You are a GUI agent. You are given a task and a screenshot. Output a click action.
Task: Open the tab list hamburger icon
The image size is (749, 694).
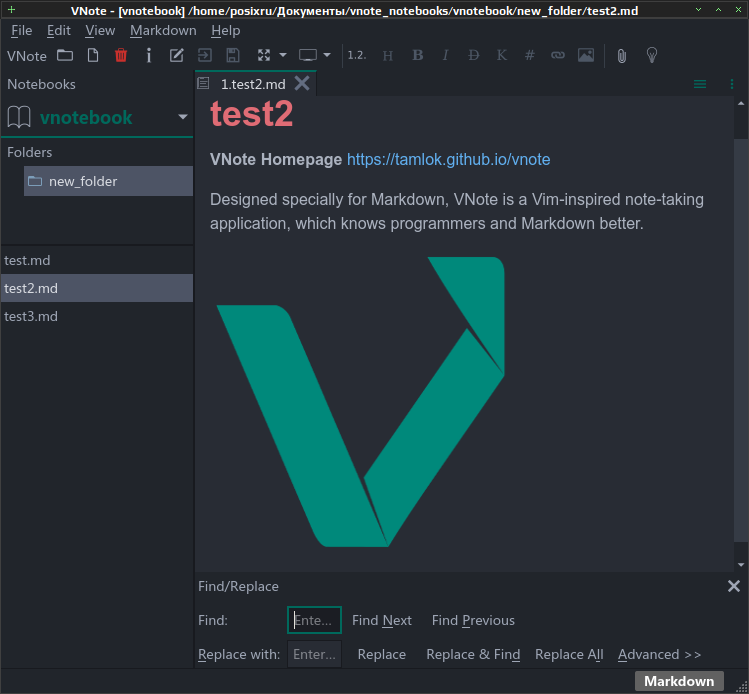click(x=700, y=84)
